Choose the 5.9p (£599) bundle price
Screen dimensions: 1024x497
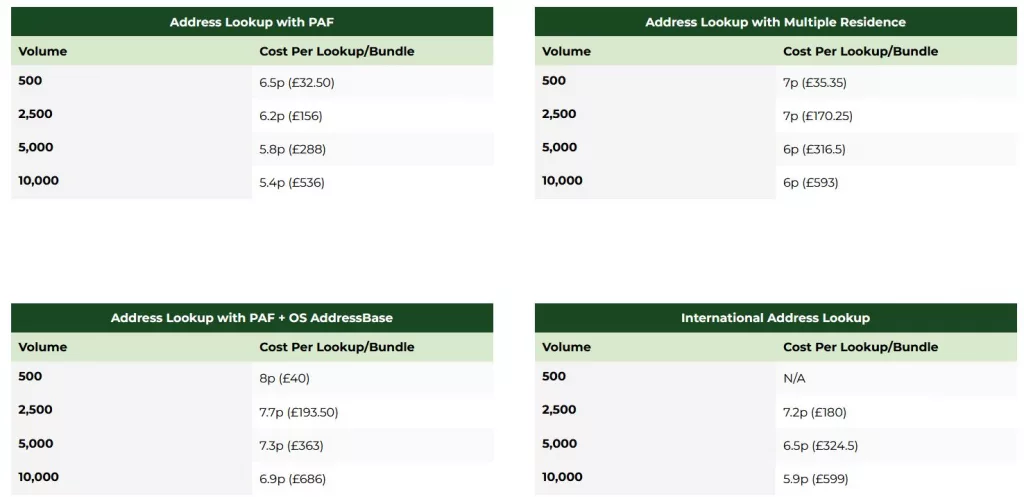tap(816, 479)
